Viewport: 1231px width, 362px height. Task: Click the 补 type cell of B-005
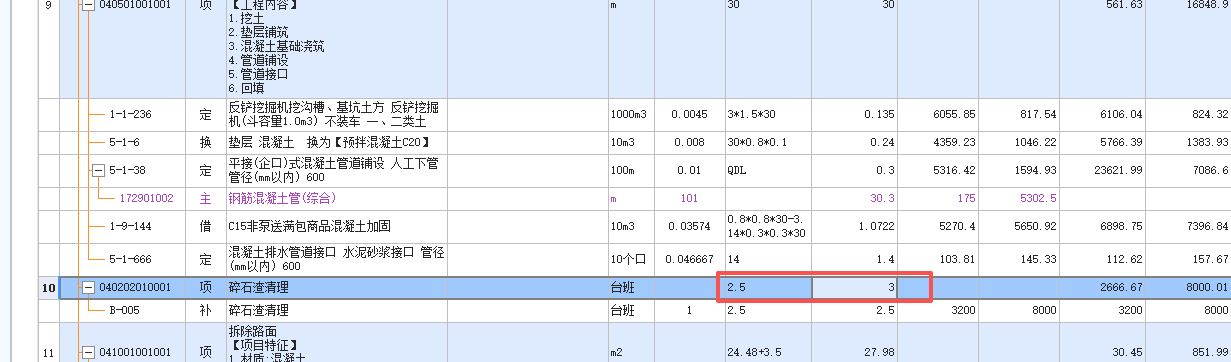coord(205,310)
